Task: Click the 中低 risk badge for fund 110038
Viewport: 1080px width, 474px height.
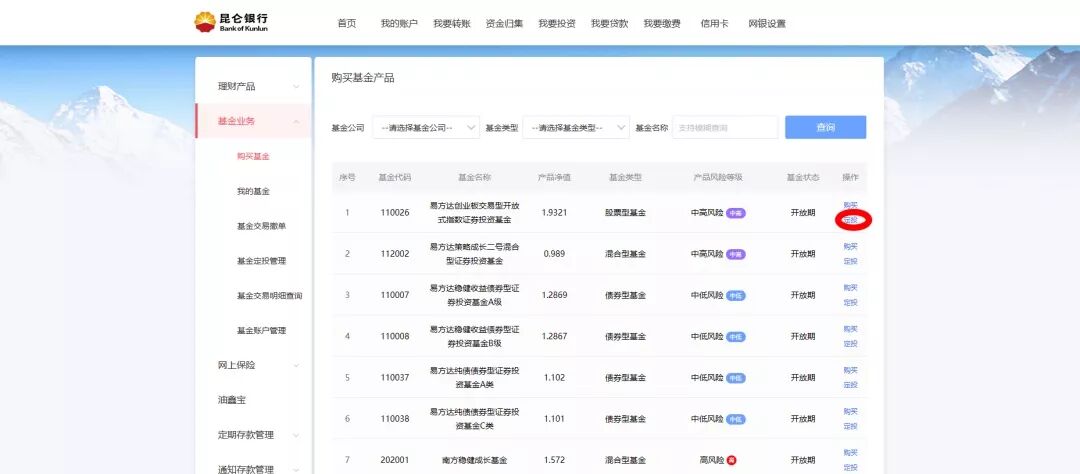Action: pos(736,420)
